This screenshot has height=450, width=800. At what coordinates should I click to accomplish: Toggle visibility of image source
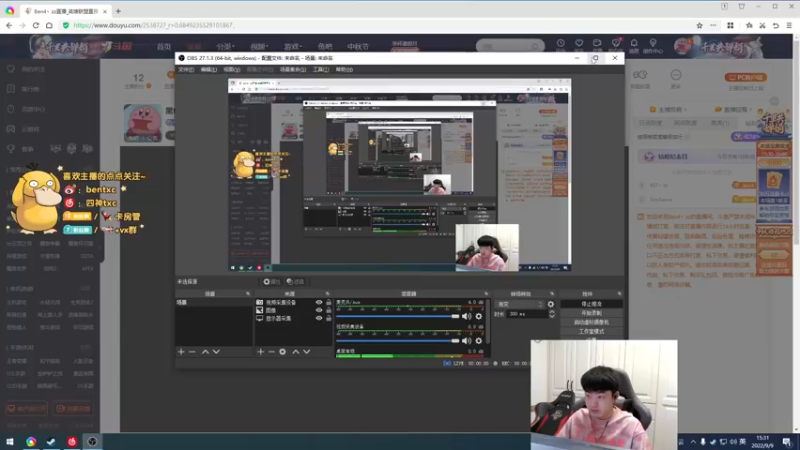tap(319, 310)
